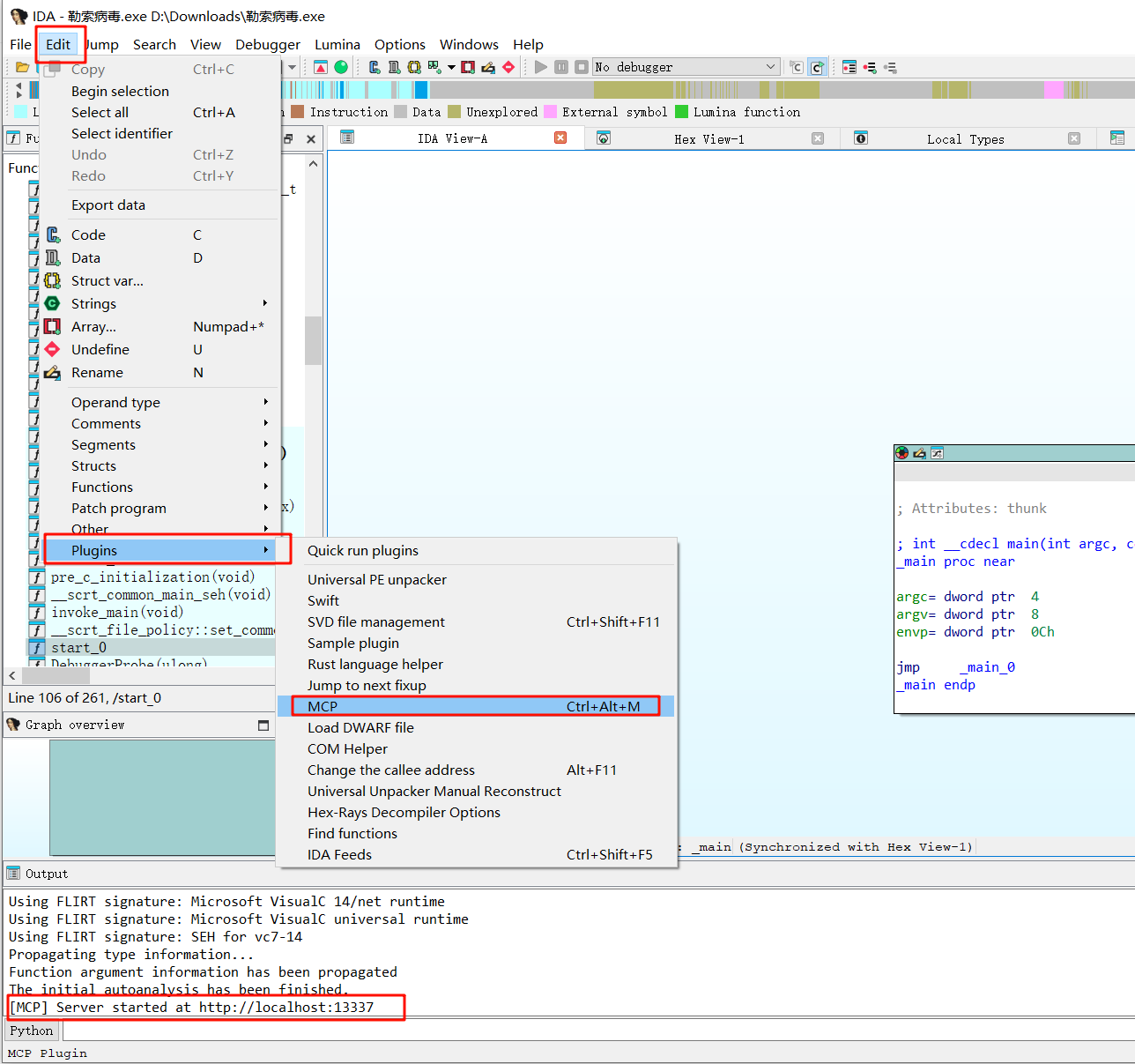
Task: Open the Debugger menu
Action: (x=268, y=44)
